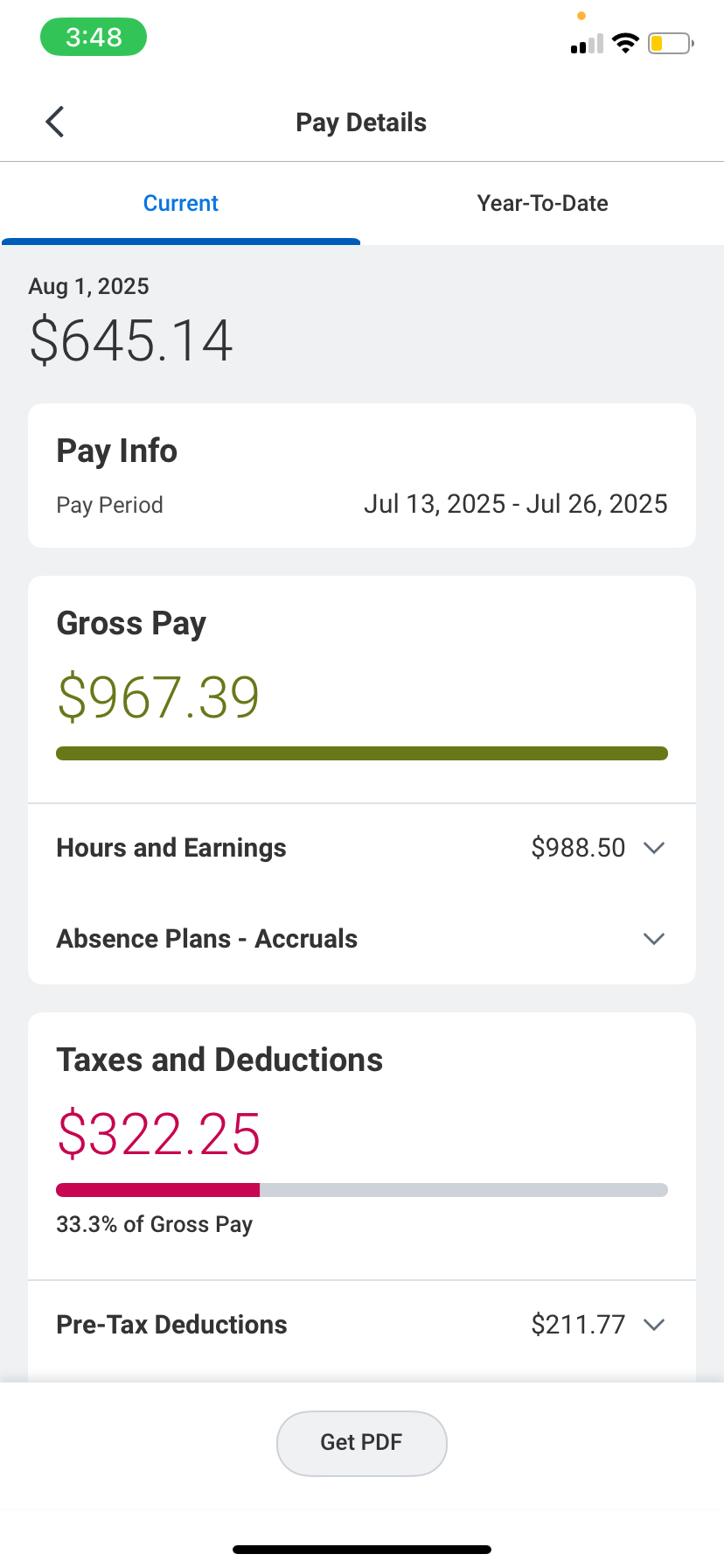Tap the green 3:48 time pill
The height and width of the screenshot is (1568, 724).
tap(94, 37)
